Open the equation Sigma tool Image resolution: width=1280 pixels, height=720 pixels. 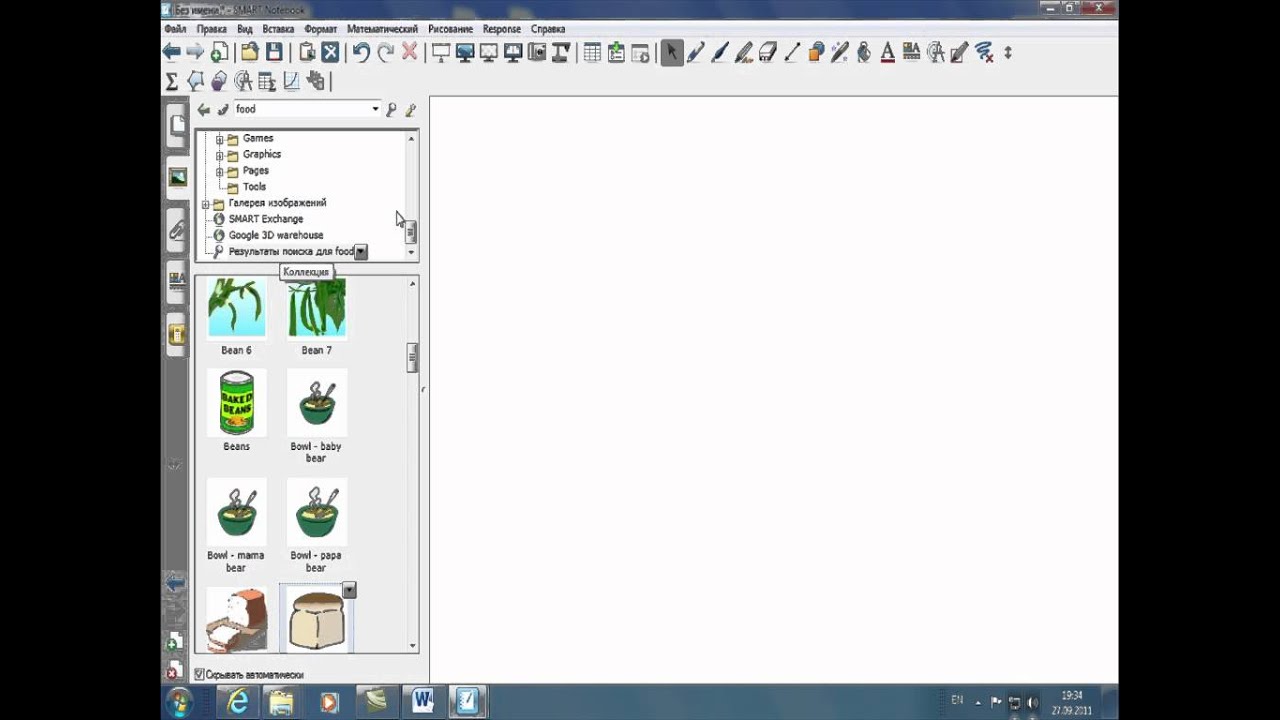171,81
